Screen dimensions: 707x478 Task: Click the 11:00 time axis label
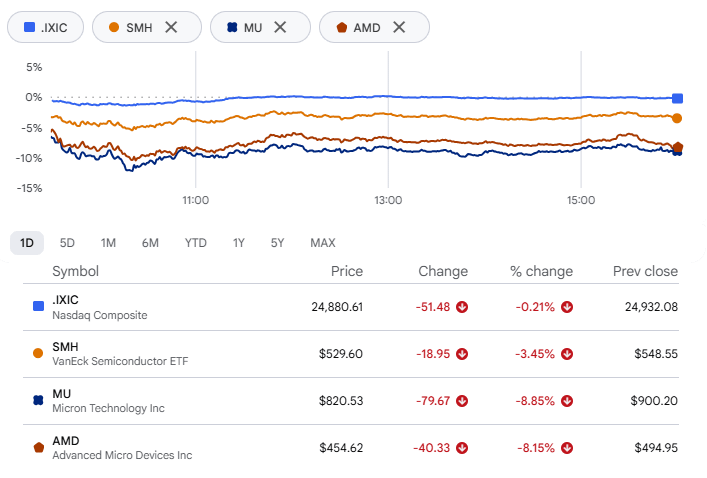click(x=196, y=200)
